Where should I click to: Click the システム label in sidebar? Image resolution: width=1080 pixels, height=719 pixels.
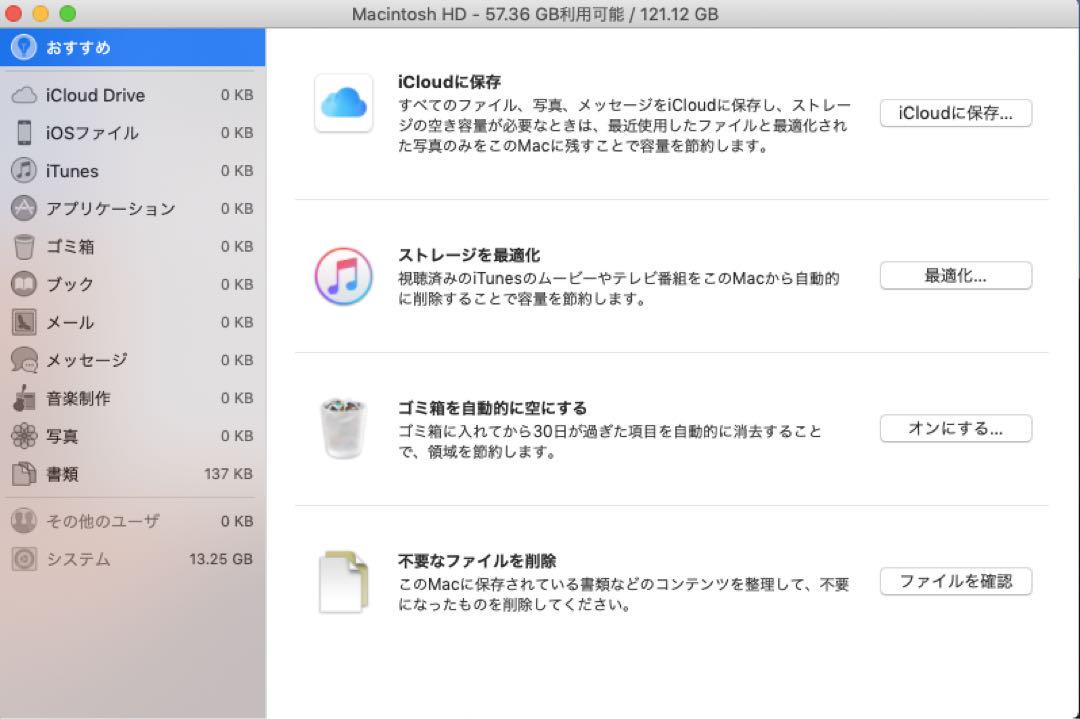tap(78, 559)
